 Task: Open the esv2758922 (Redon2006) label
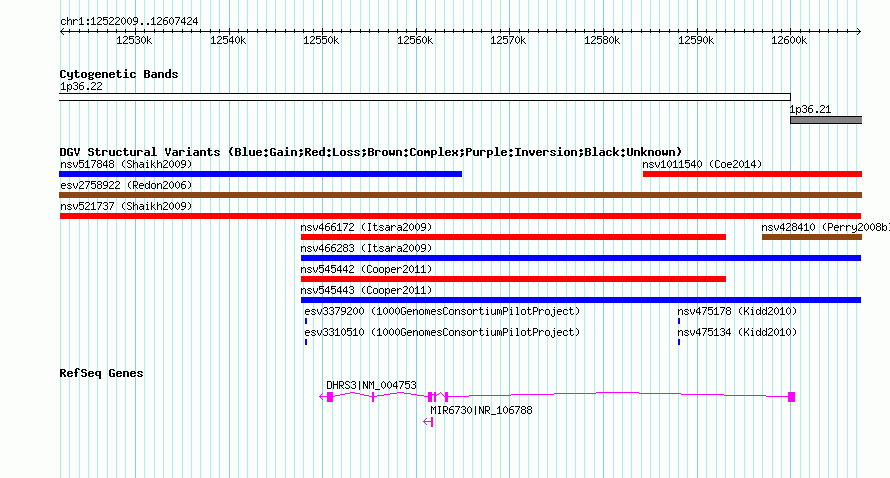coord(126,185)
